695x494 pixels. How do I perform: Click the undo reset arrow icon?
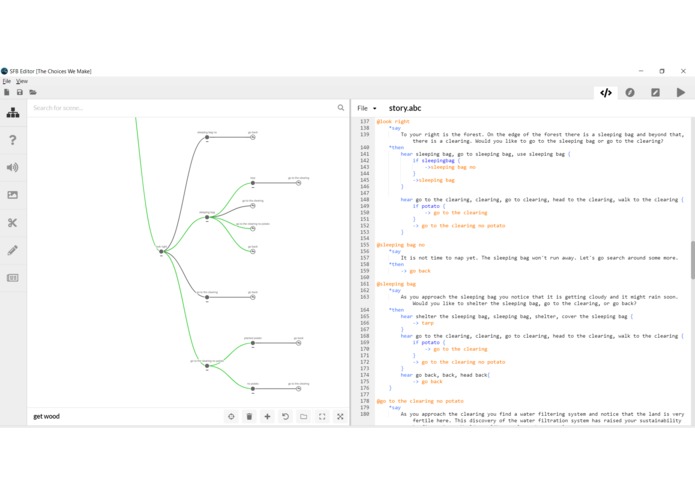(285, 416)
